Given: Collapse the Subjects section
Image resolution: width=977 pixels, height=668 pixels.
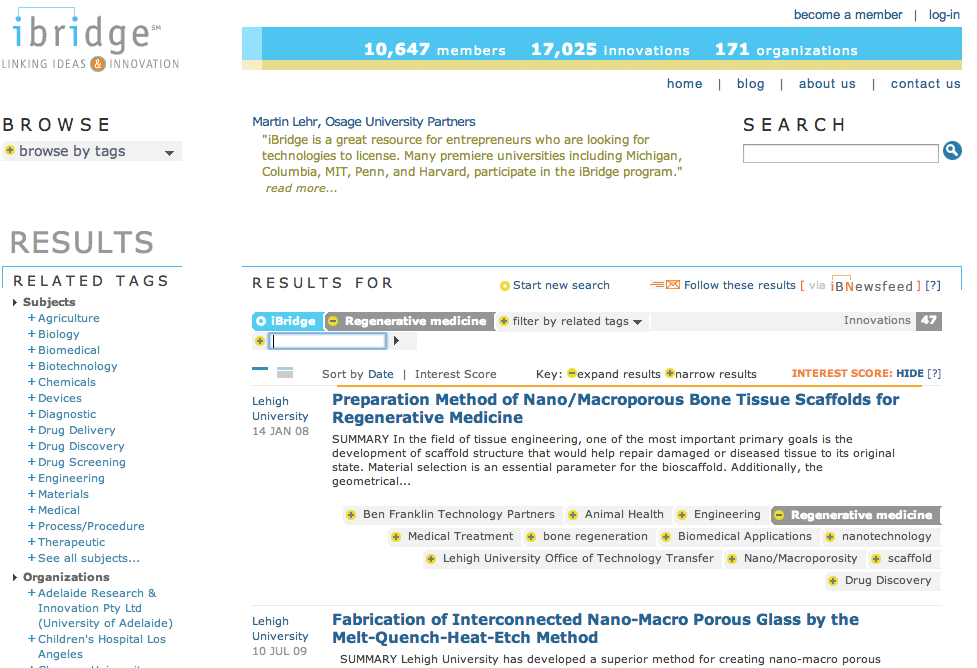Looking at the screenshot, I should [14, 302].
